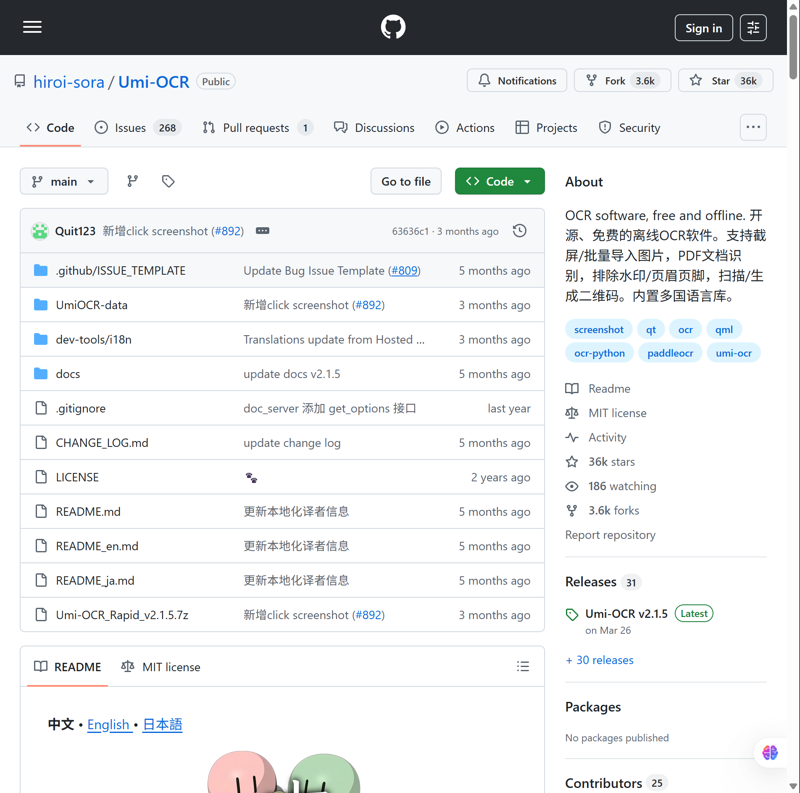Go to the GitHub homepage logo
Screen dimensions: 800x793
click(393, 27)
